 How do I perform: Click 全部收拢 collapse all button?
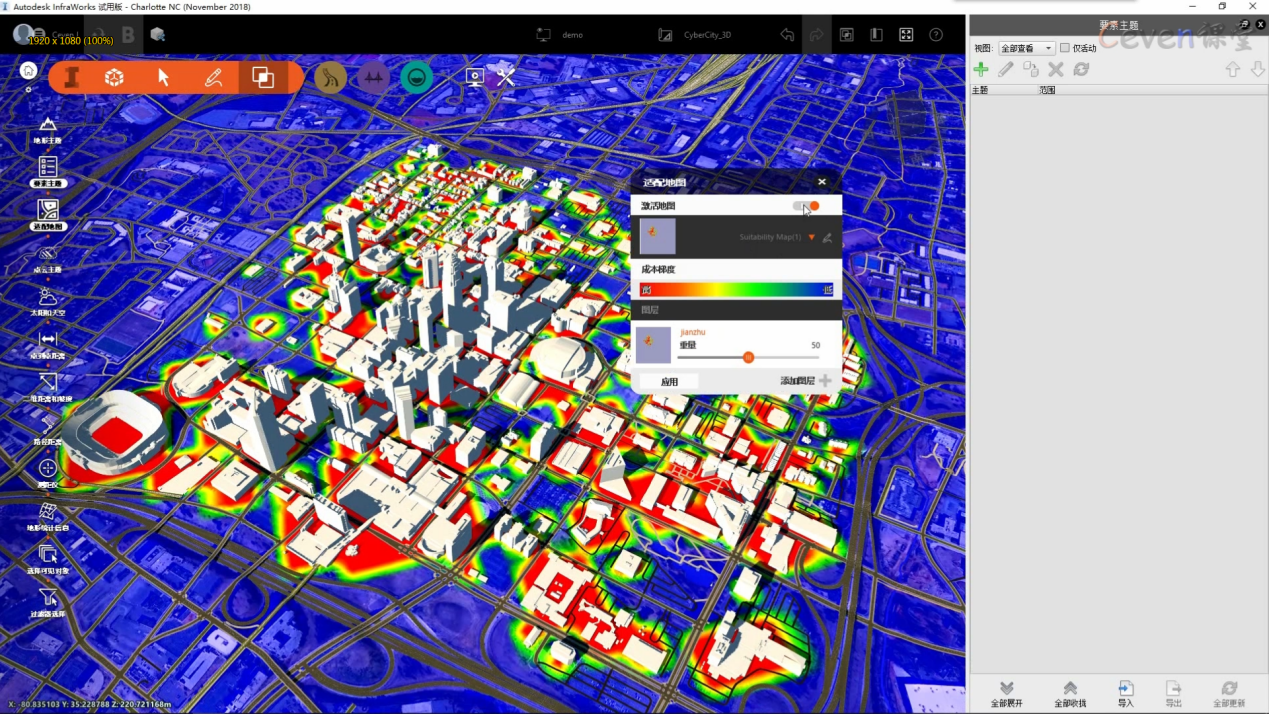coord(1070,695)
